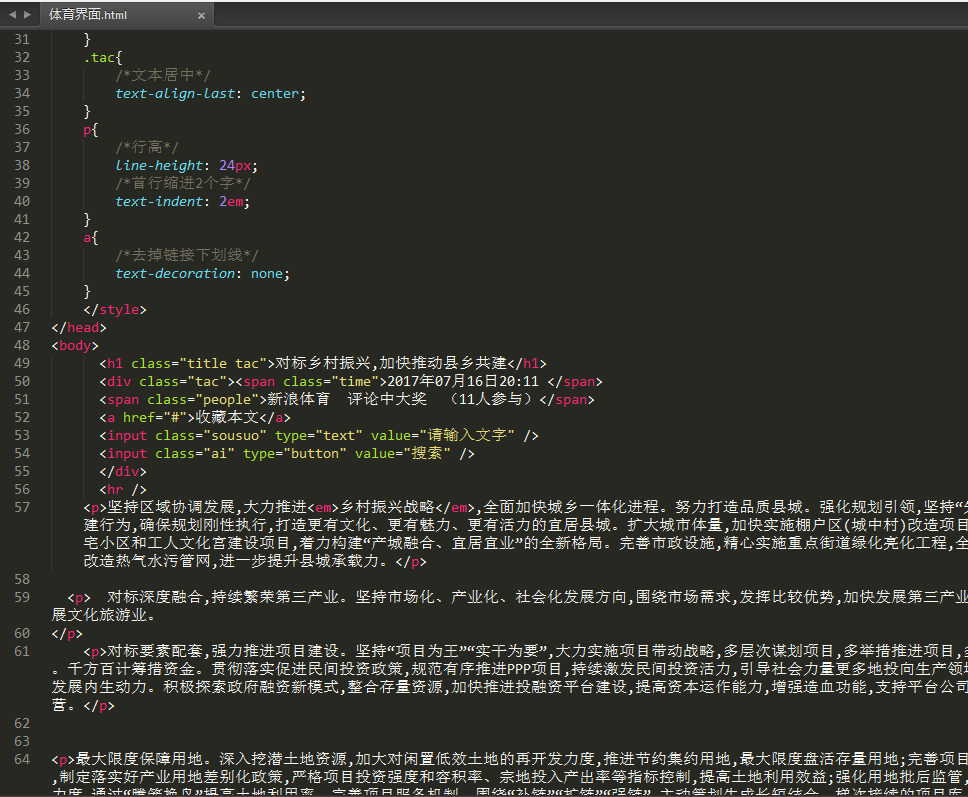This screenshot has height=797, width=968.
Task: Place cursor on text-align-last property
Action: click(175, 93)
